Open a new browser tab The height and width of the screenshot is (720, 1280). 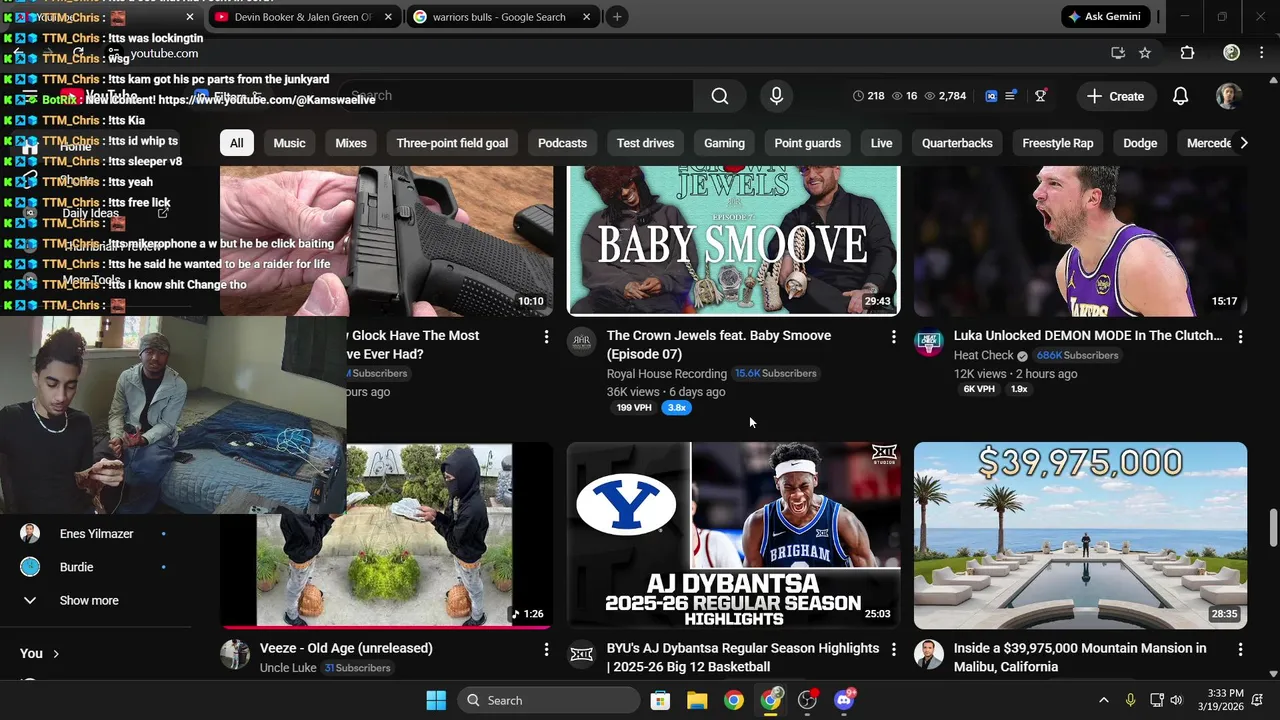(617, 17)
